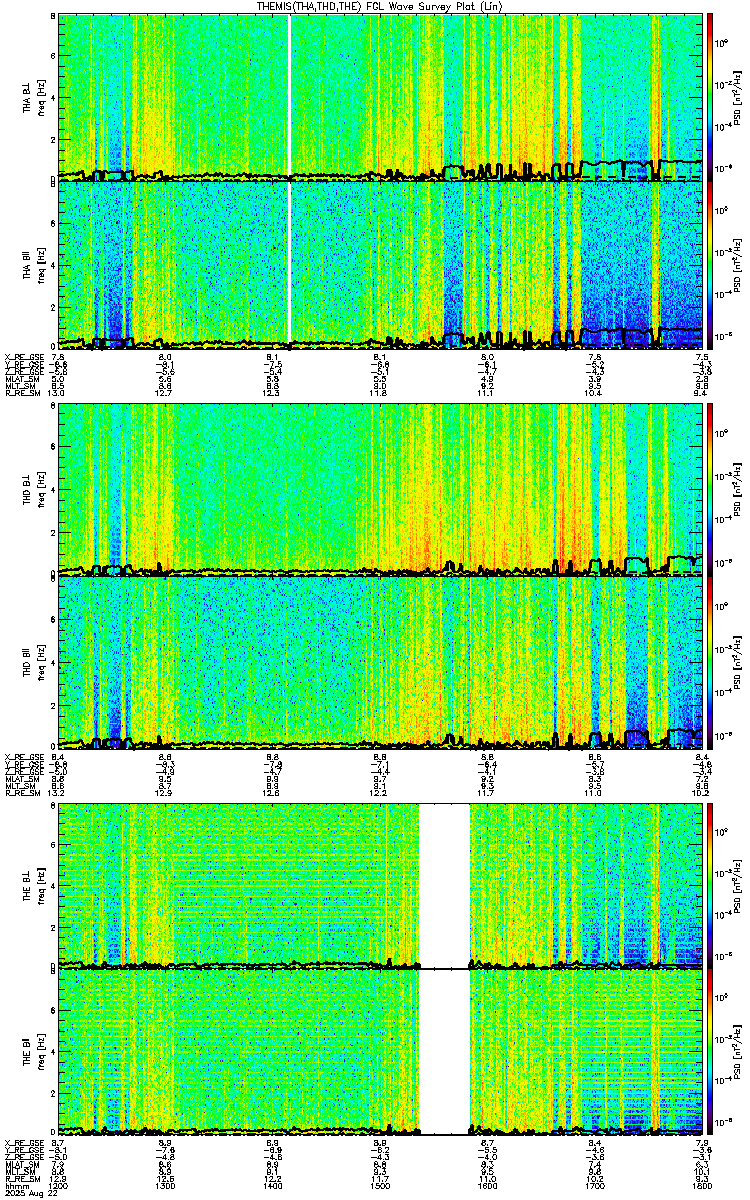Click the PSD color bar beside THE B∥
The image size is (750, 1200).
pos(710,1053)
